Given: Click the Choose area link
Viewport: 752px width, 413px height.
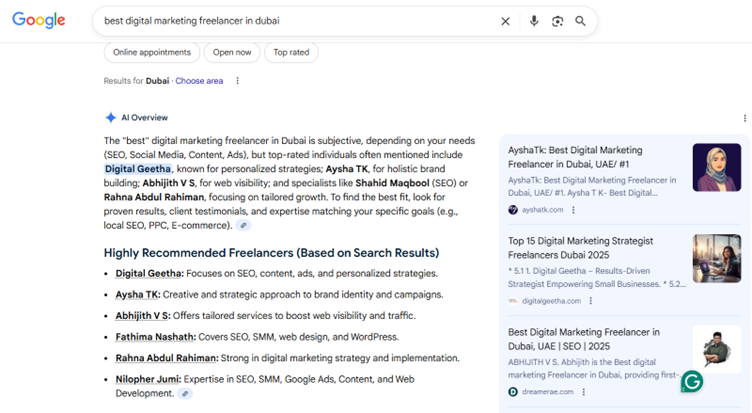Looking at the screenshot, I should [x=199, y=81].
